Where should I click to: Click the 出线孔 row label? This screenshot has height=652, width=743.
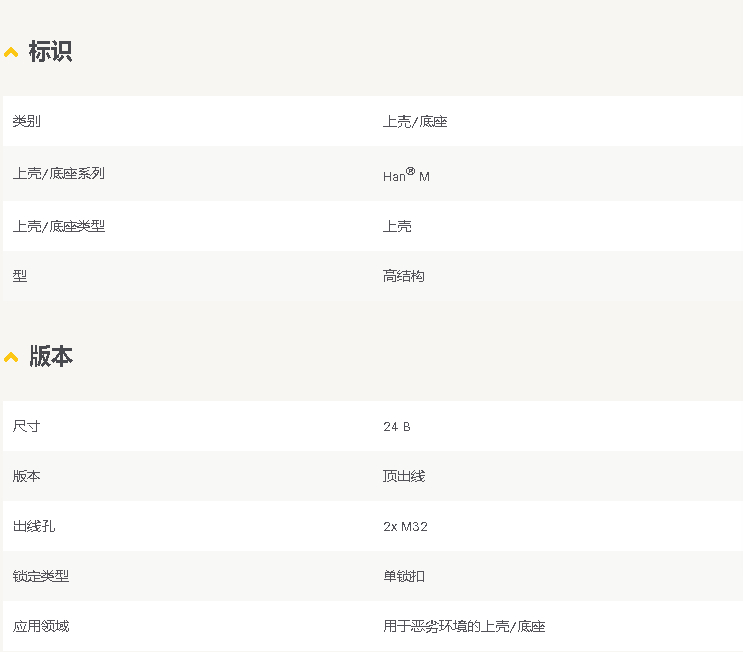click(34, 526)
